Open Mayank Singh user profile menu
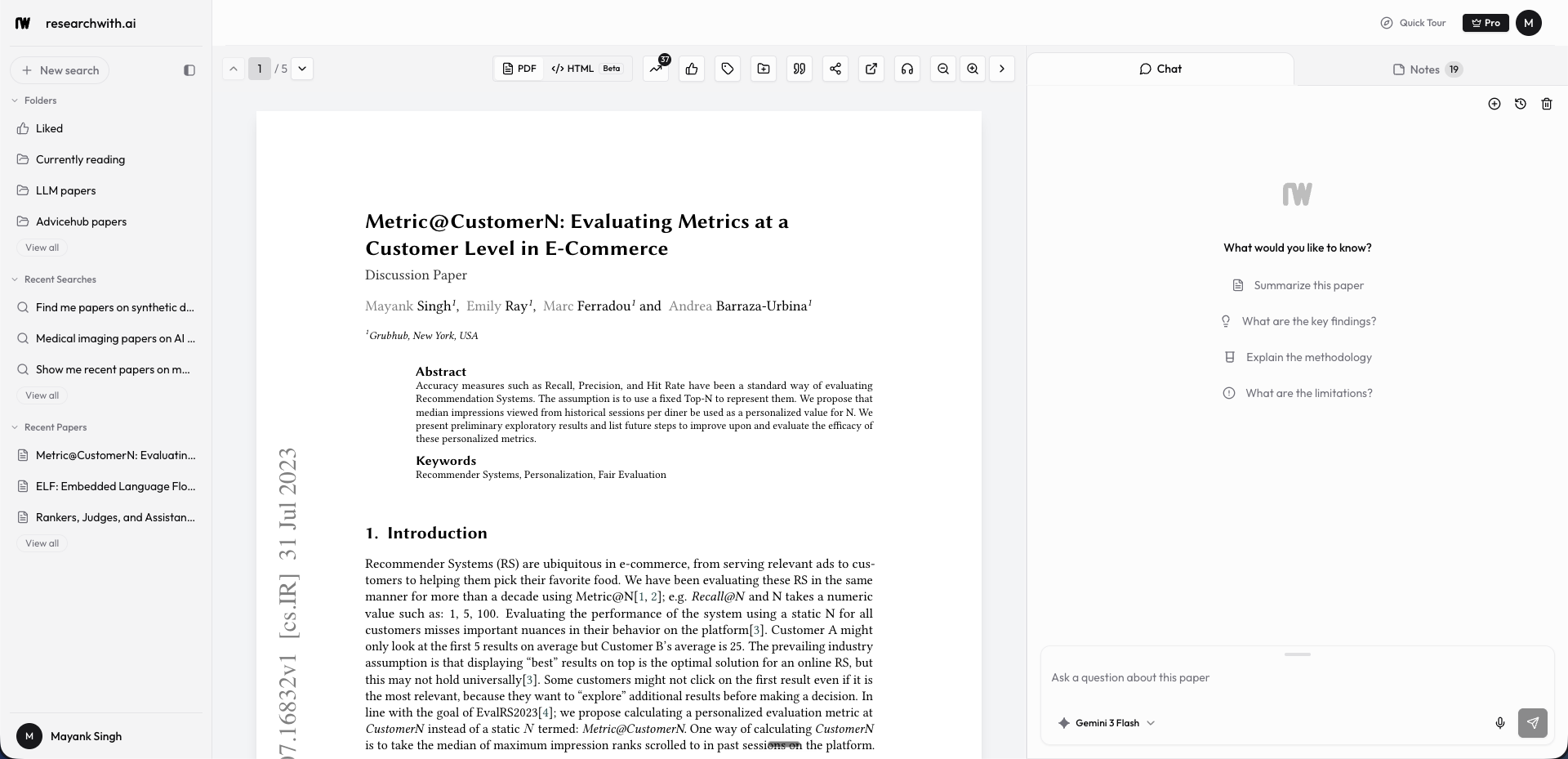 105,736
